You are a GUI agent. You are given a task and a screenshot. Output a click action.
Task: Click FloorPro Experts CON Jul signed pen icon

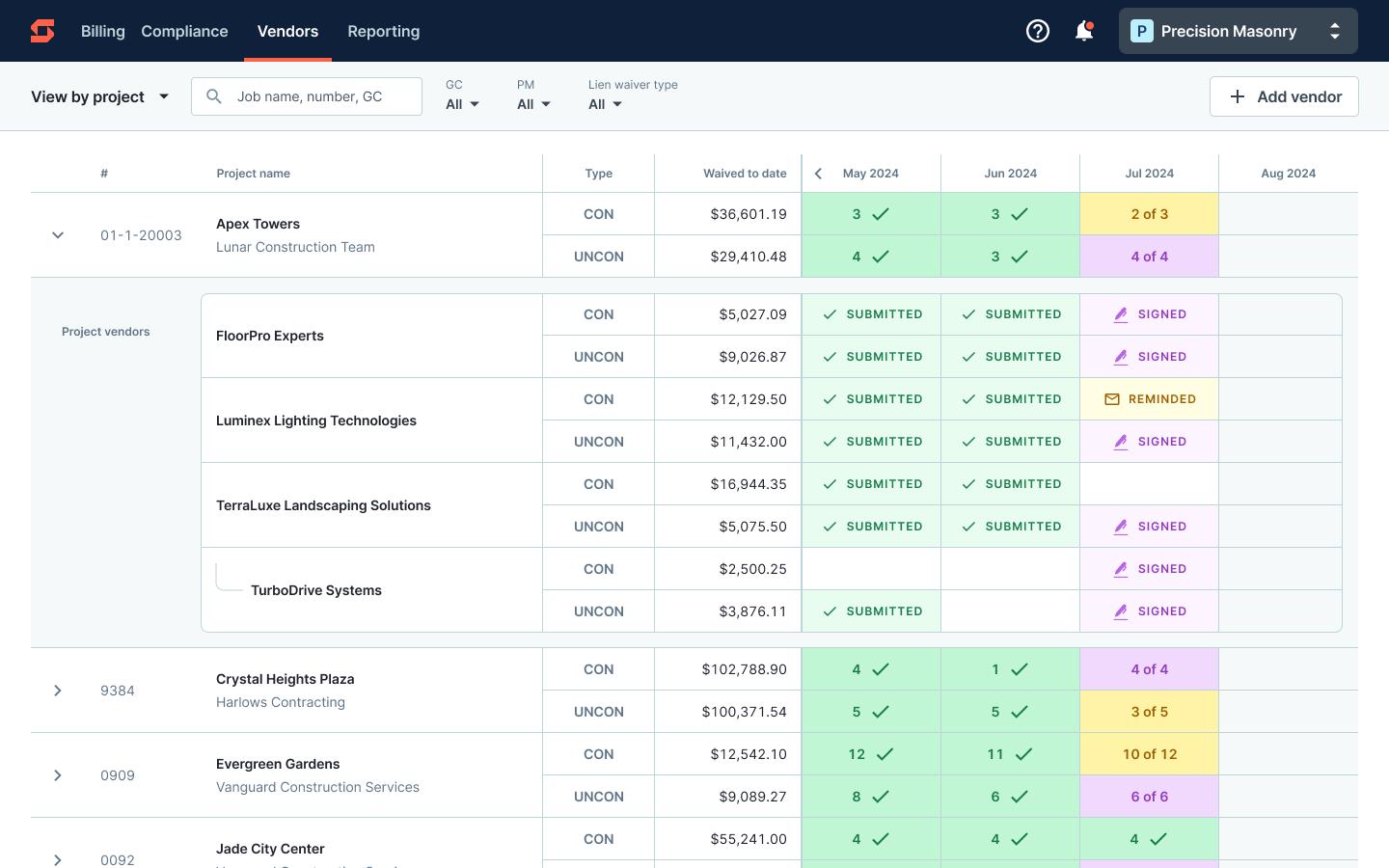coord(1120,314)
